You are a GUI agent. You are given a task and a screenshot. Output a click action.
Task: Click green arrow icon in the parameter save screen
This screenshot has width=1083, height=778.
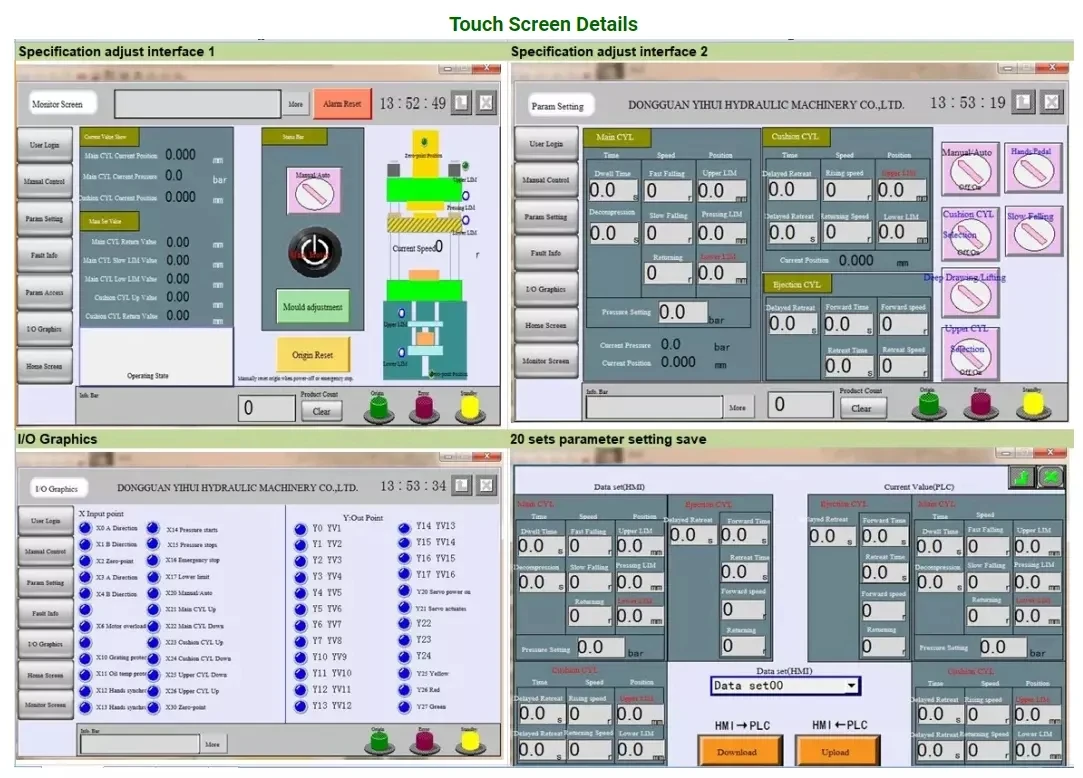pos(1022,477)
